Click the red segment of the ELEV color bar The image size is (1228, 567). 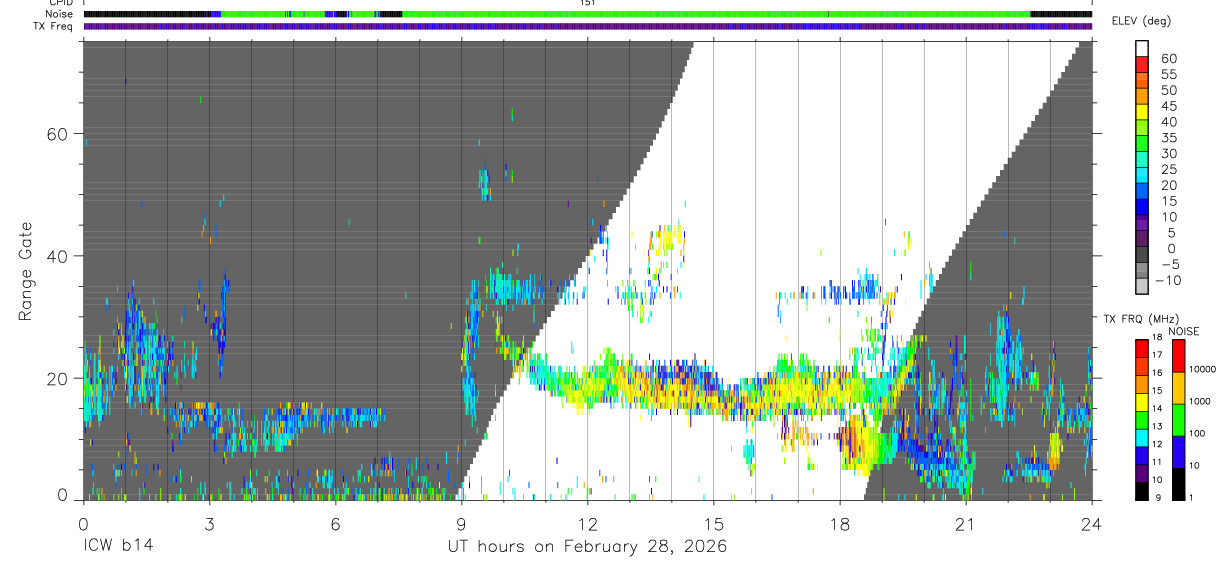[x=1142, y=64]
